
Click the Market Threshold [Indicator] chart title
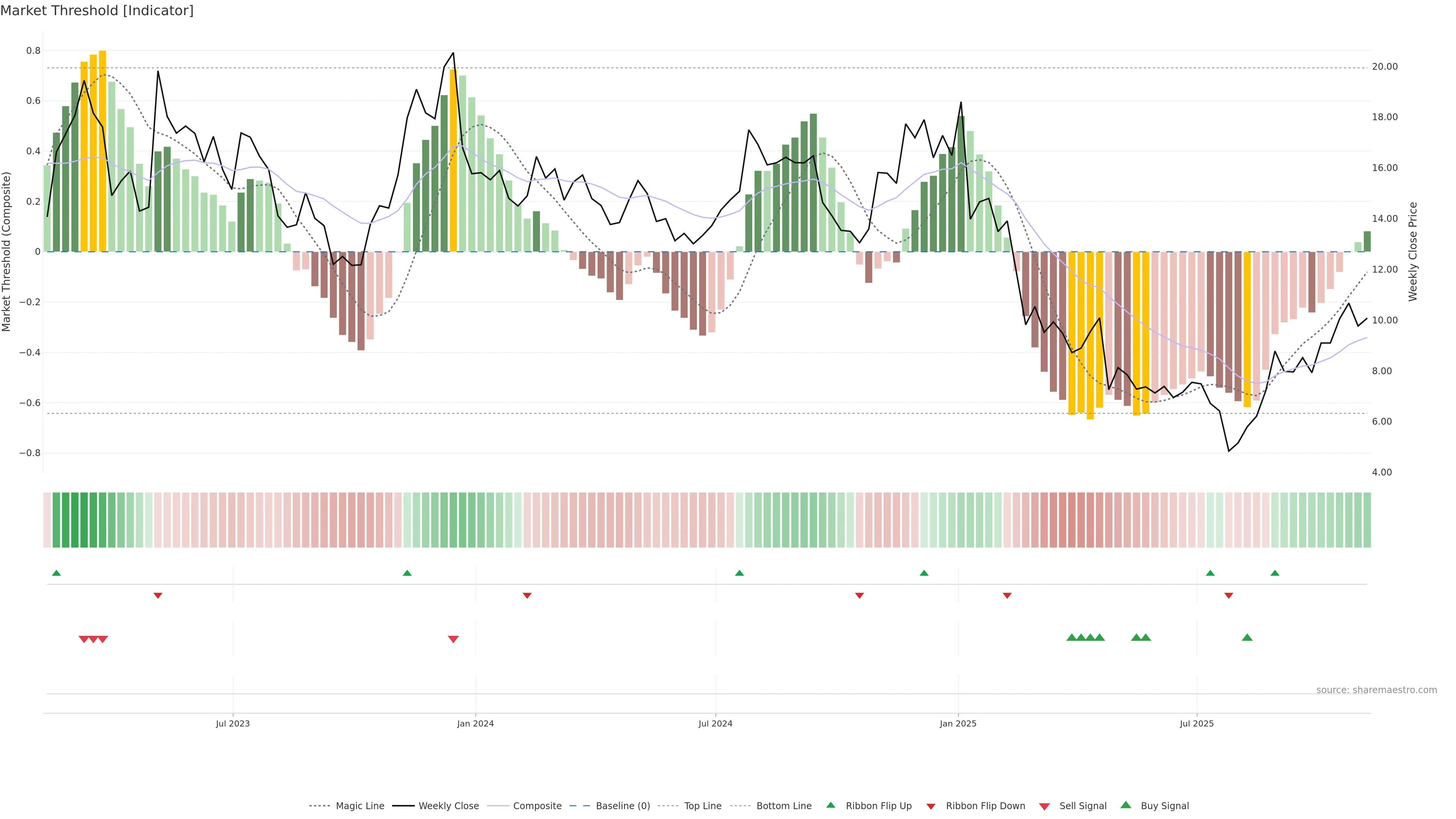[97, 11]
